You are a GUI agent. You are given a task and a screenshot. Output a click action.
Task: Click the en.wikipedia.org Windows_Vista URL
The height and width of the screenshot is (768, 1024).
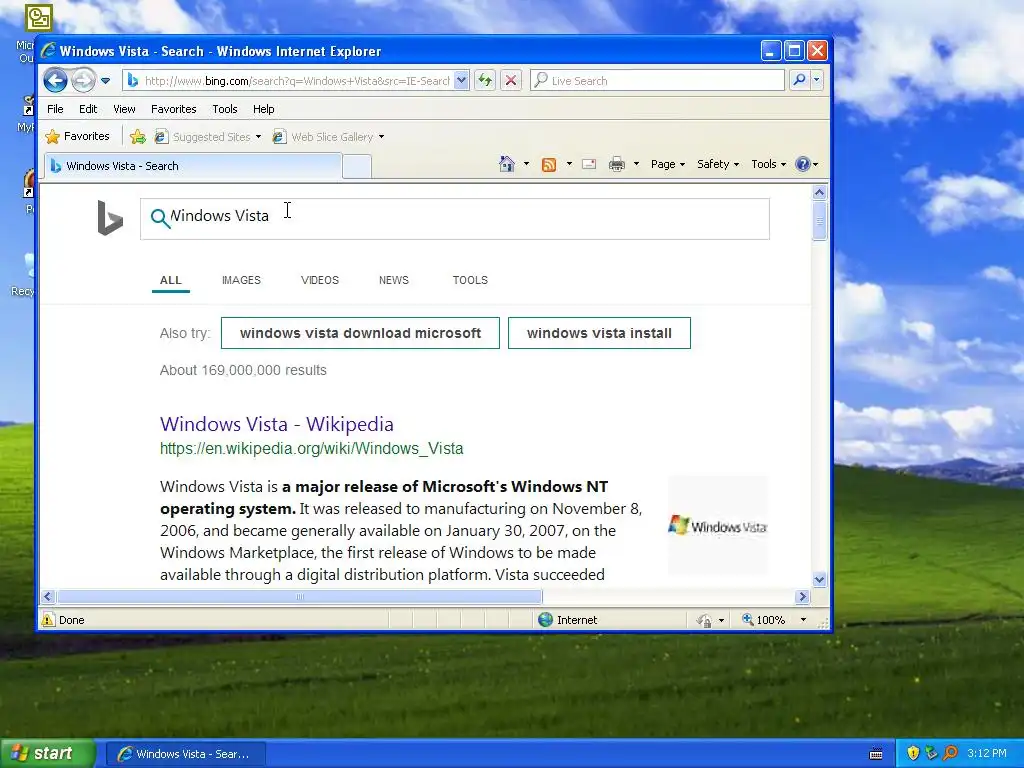(312, 449)
